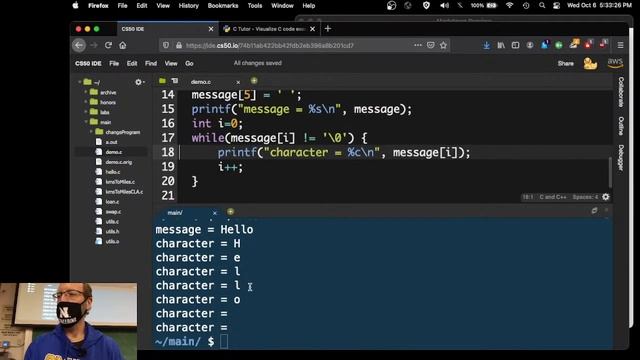Bookmark this page with star icon
Screen dimensions: 640x360
coord(444,45)
